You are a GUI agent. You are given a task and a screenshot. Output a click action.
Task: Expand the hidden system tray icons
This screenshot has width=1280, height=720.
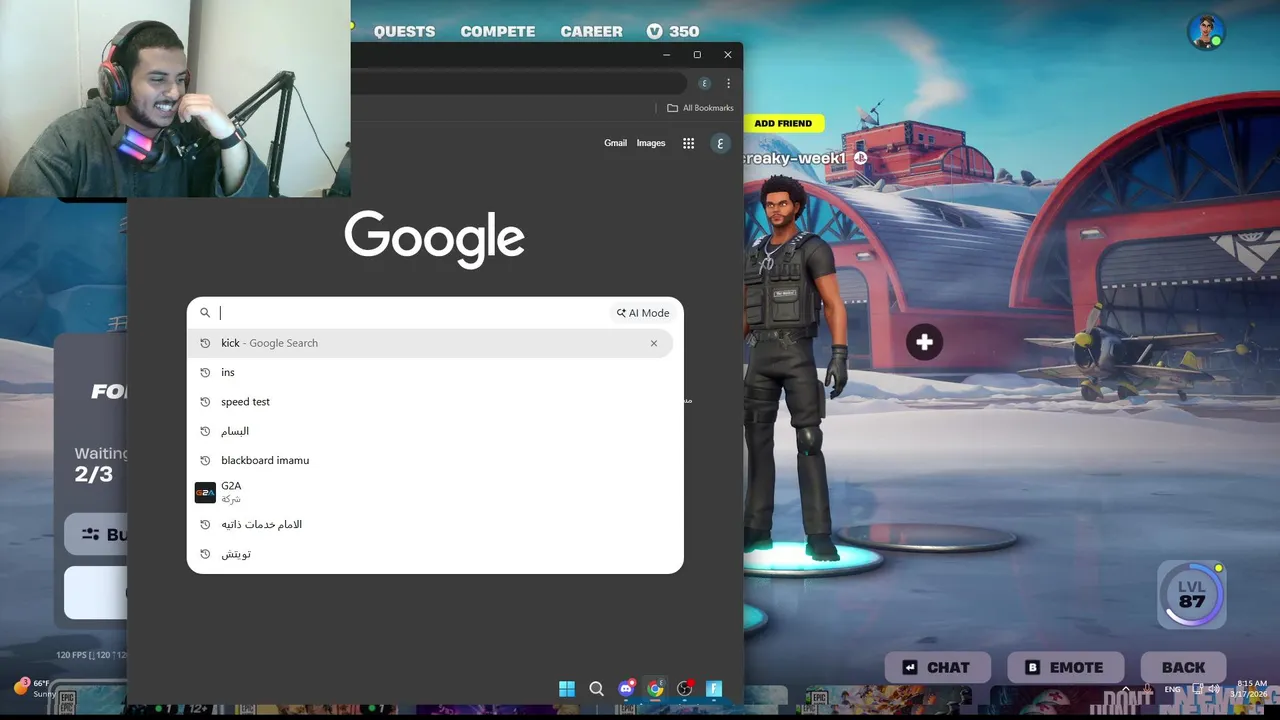coord(1126,689)
